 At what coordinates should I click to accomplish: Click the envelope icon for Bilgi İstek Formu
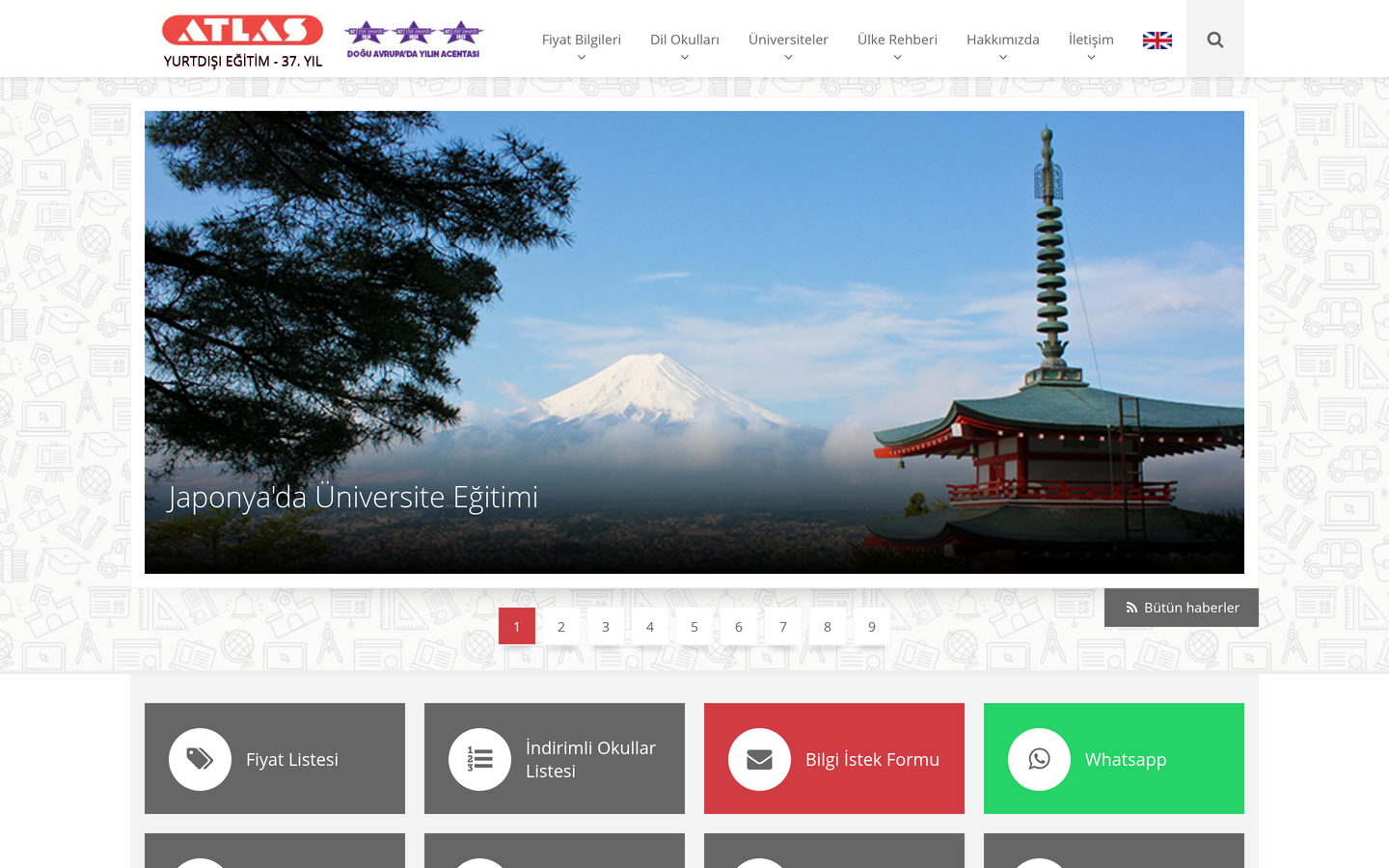click(759, 759)
